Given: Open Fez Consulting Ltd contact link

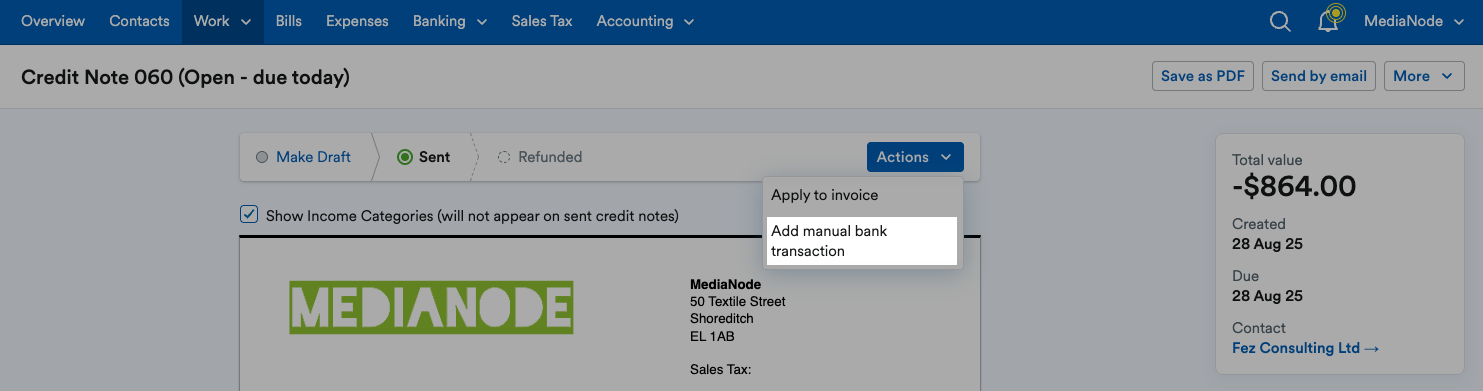Looking at the screenshot, I should coord(1305,348).
